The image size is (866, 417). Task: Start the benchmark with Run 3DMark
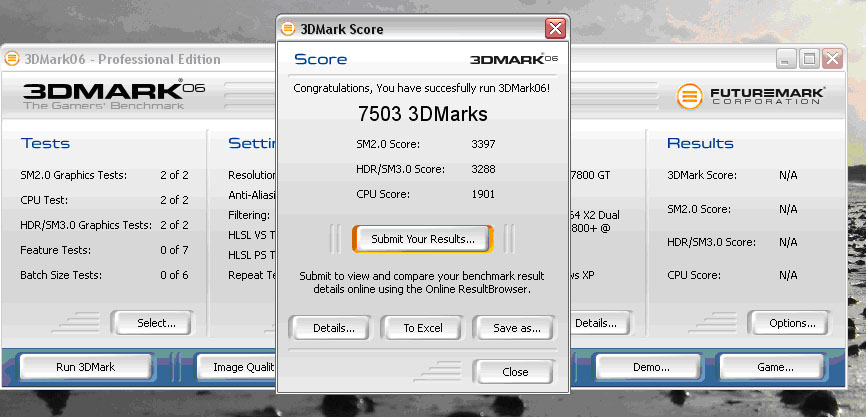(86, 367)
